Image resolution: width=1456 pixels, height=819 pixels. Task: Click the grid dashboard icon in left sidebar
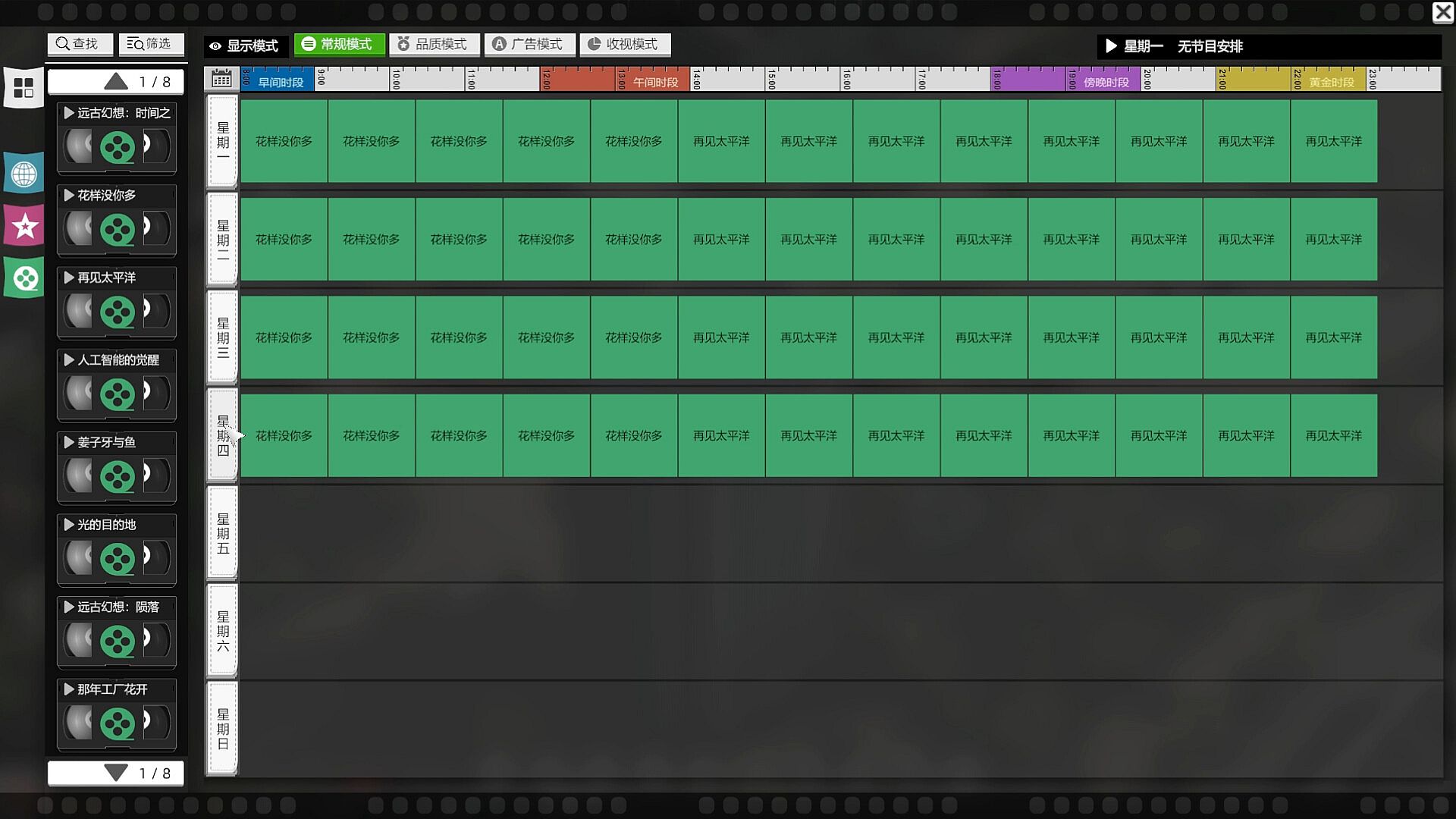click(x=24, y=88)
